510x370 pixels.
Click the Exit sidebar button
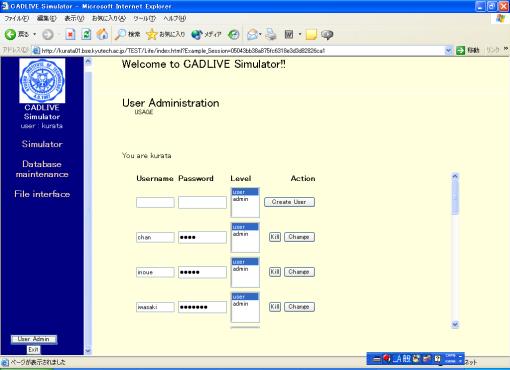(33, 349)
